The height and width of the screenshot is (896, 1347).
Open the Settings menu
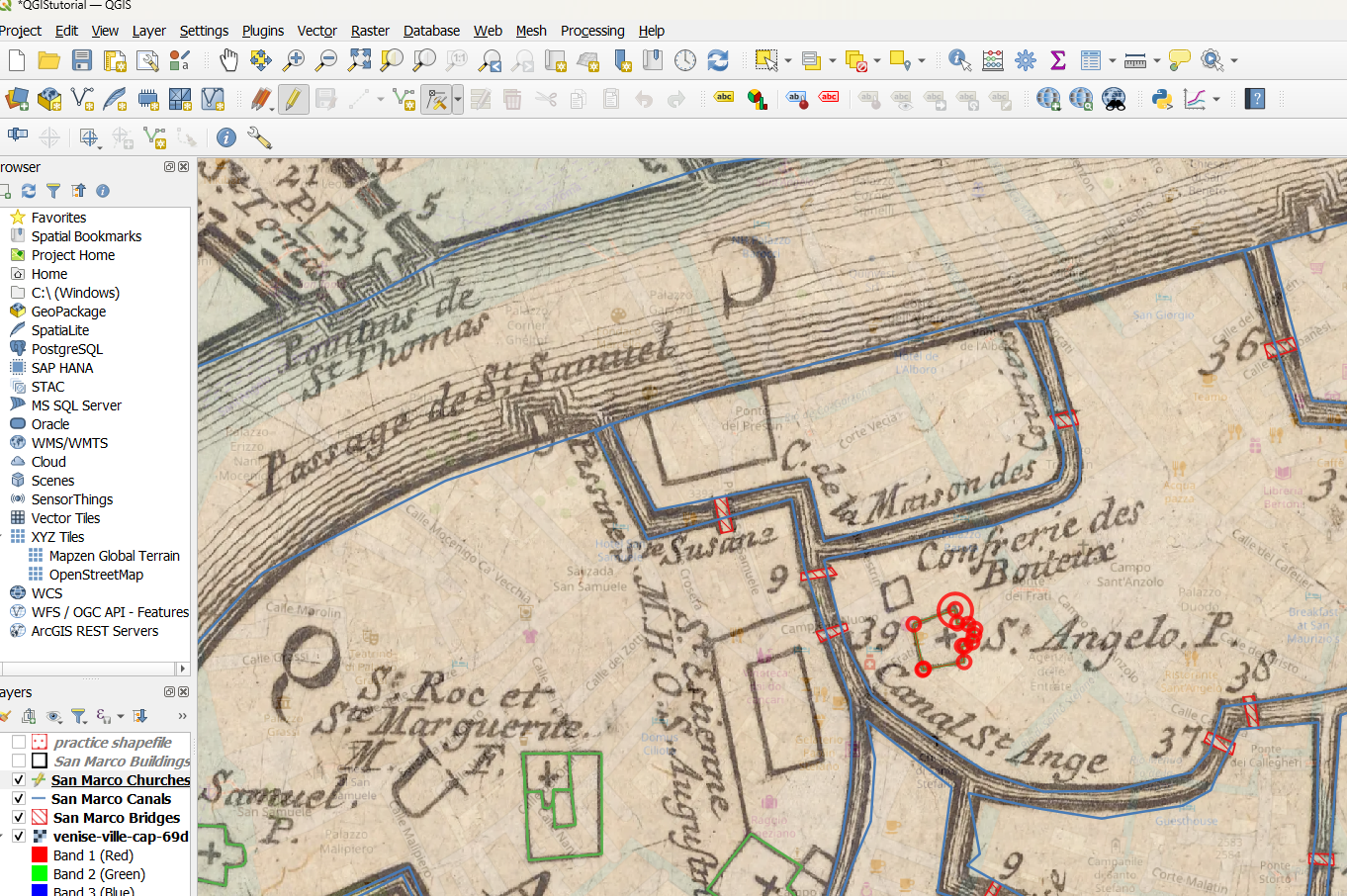pos(204,31)
